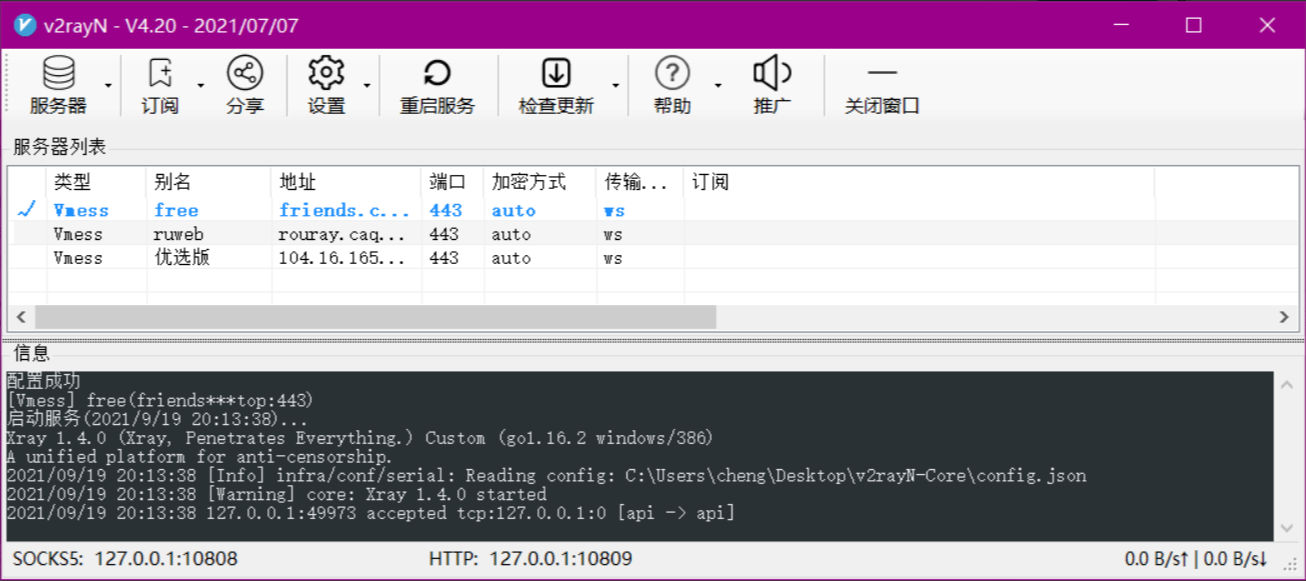
Task: Click the server list scroll left arrow
Action: [21, 317]
